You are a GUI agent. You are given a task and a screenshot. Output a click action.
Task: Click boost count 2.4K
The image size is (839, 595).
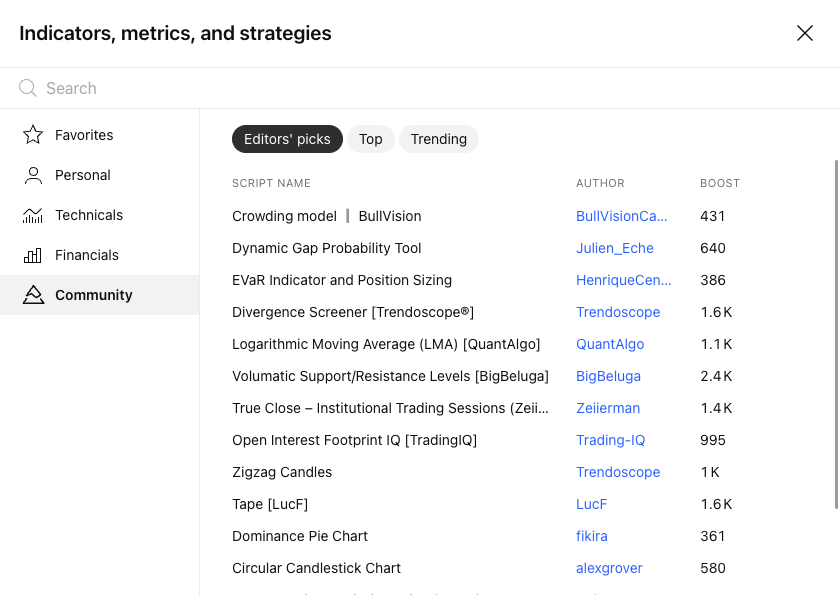coord(716,376)
